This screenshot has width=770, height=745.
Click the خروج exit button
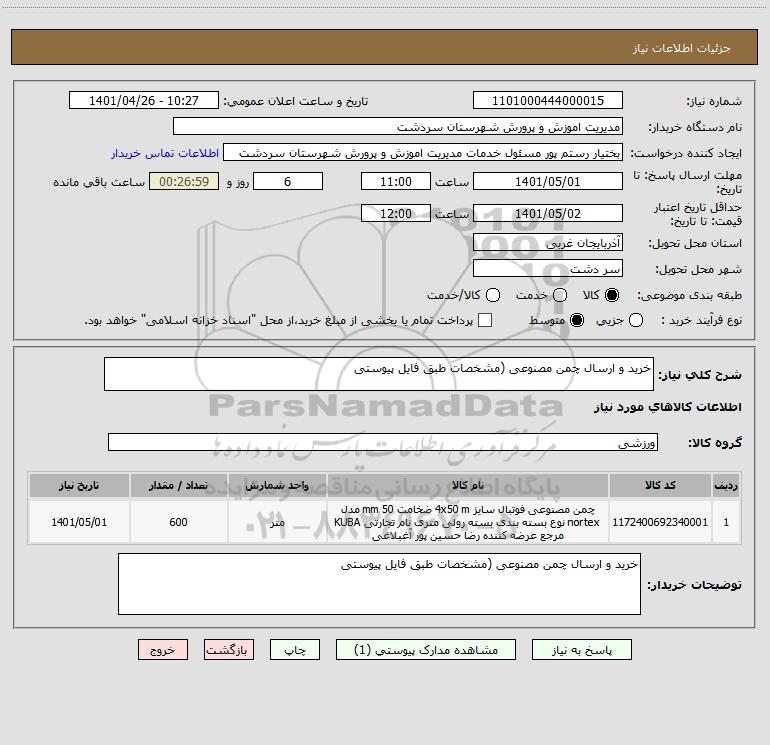[163, 650]
